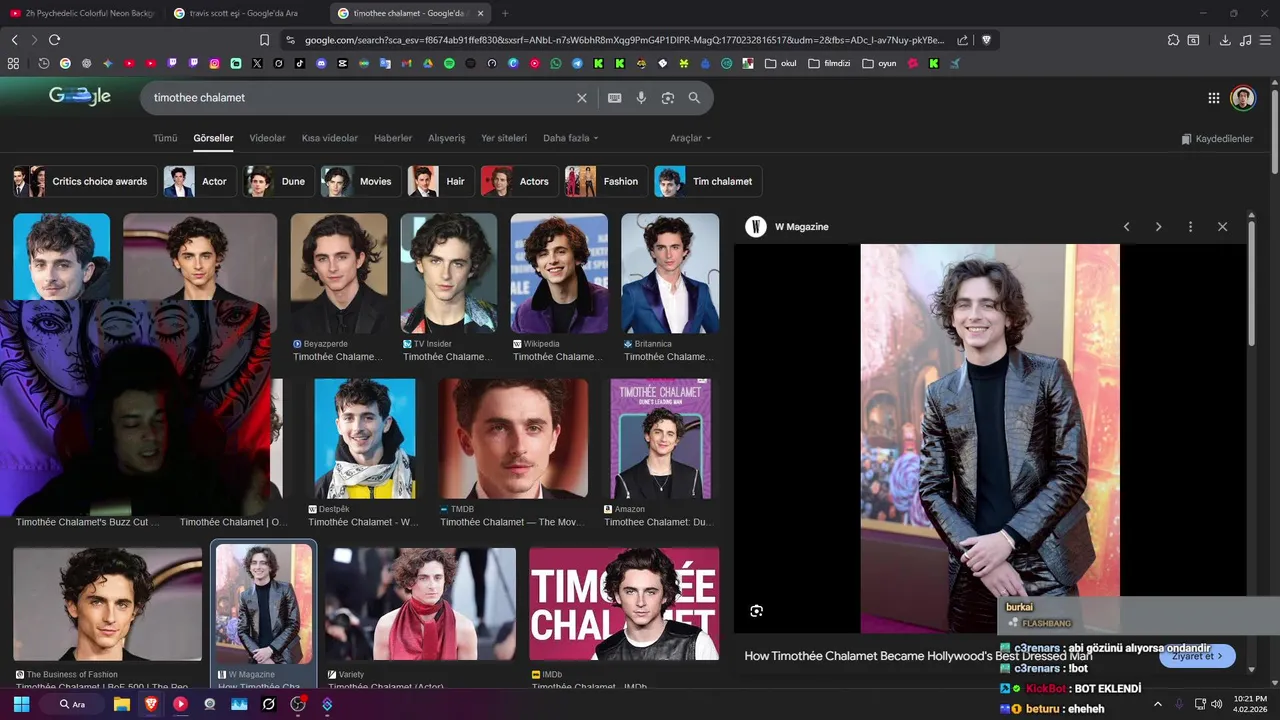1280x720 pixels.
Task: Start voice search with the microphone
Action: tap(641, 98)
